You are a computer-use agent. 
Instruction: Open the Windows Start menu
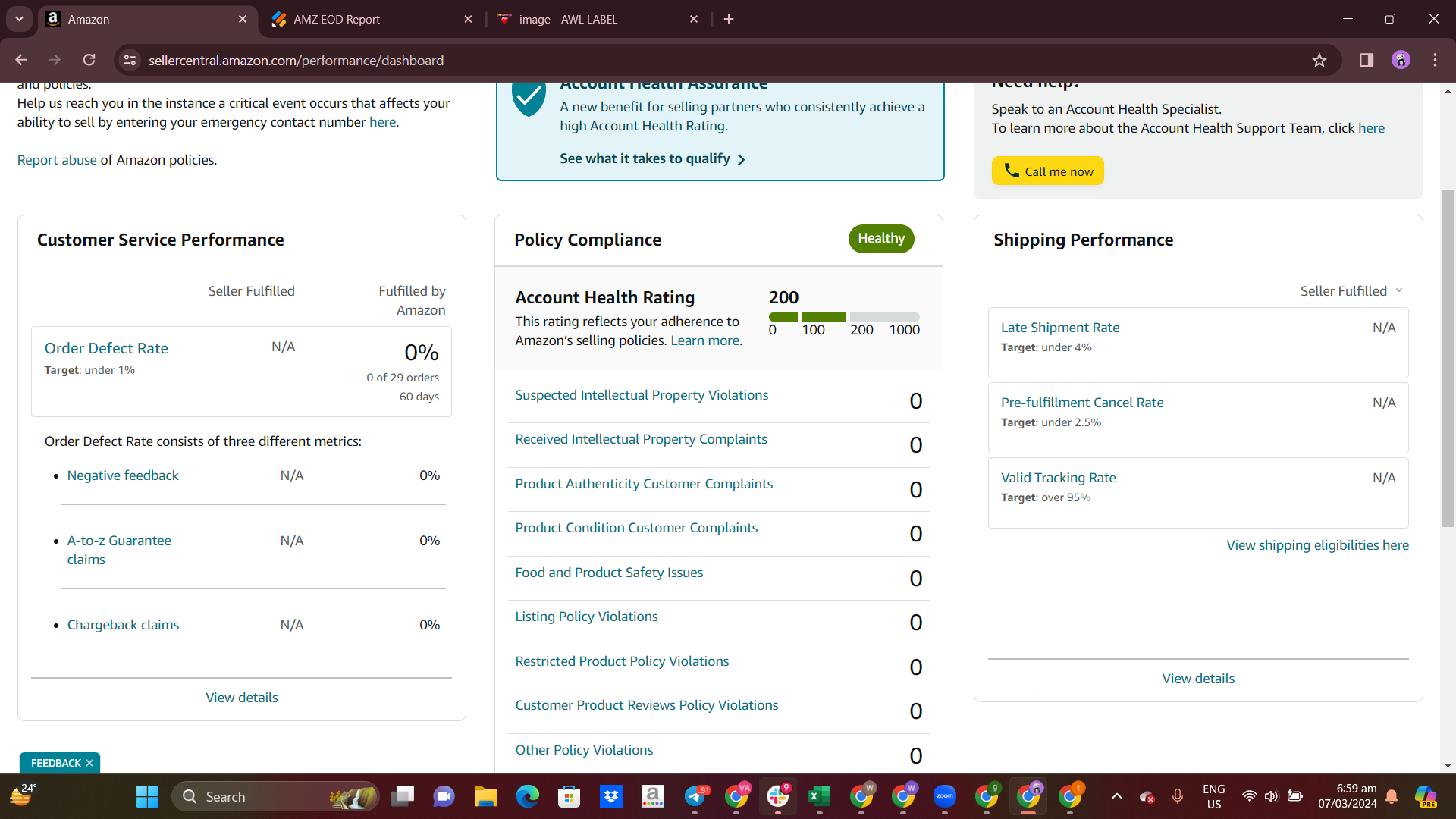(x=147, y=796)
